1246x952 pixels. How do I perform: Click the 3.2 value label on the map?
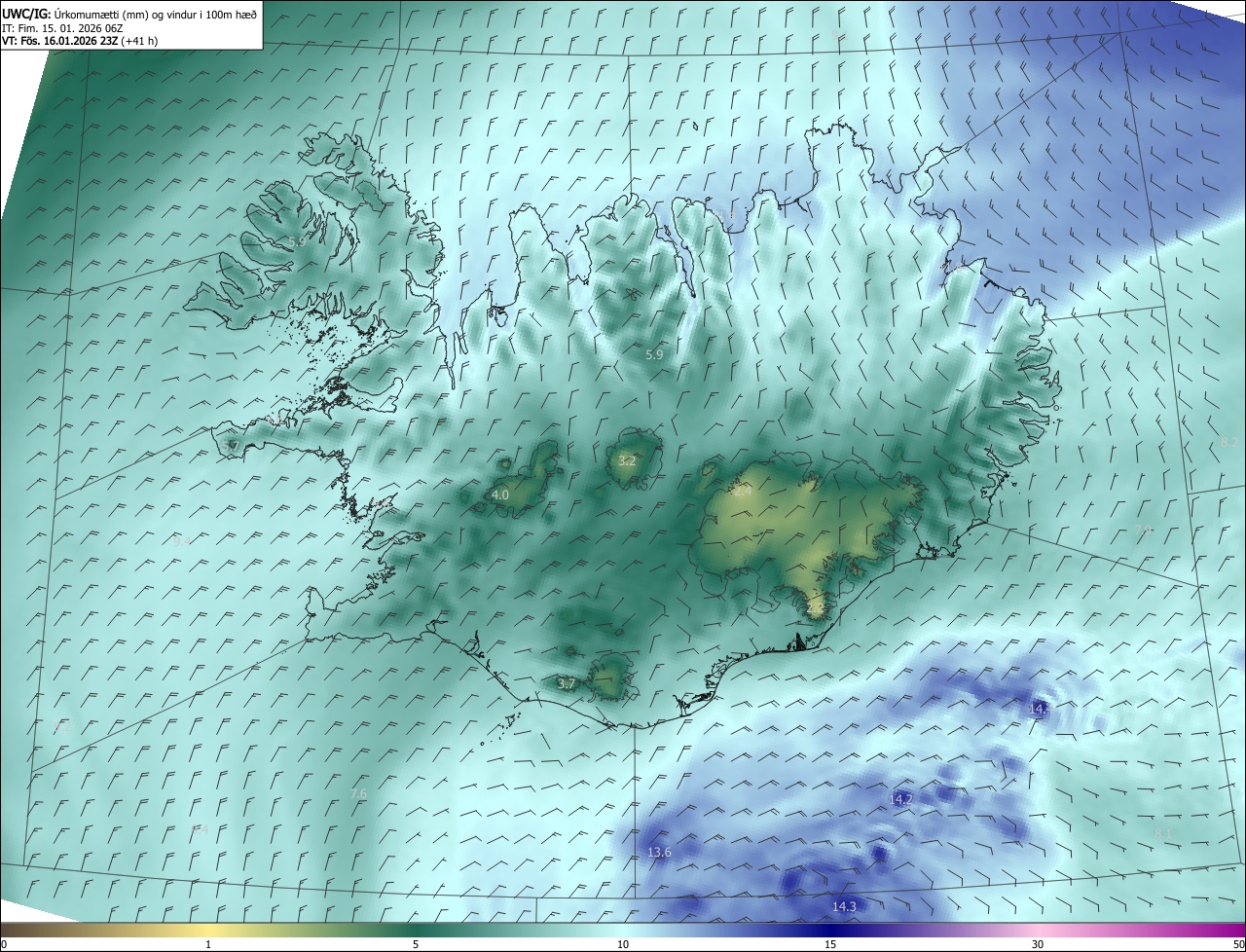point(627,461)
